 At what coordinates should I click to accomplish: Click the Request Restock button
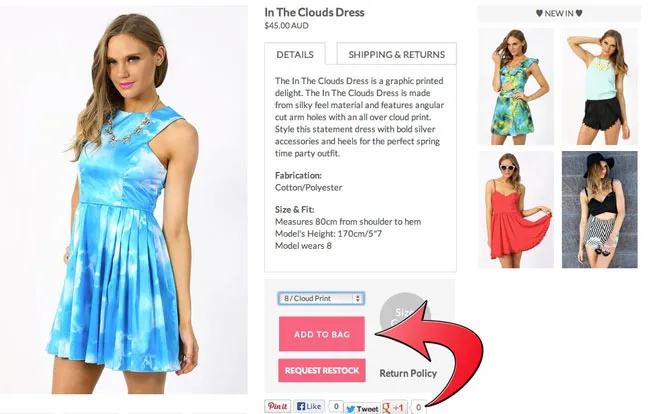[322, 370]
